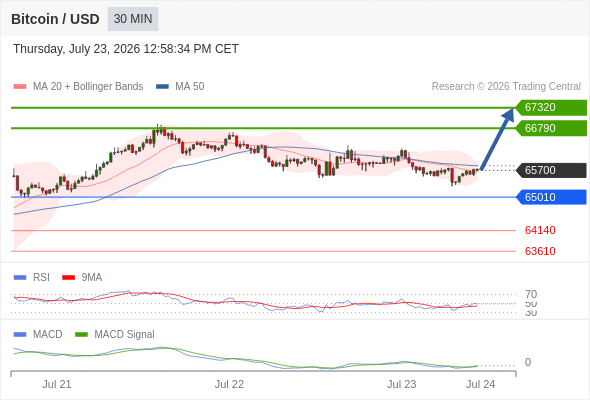Click the MA 50 blue legend swatch
Image resolution: width=590 pixels, height=400 pixels.
pos(162,87)
